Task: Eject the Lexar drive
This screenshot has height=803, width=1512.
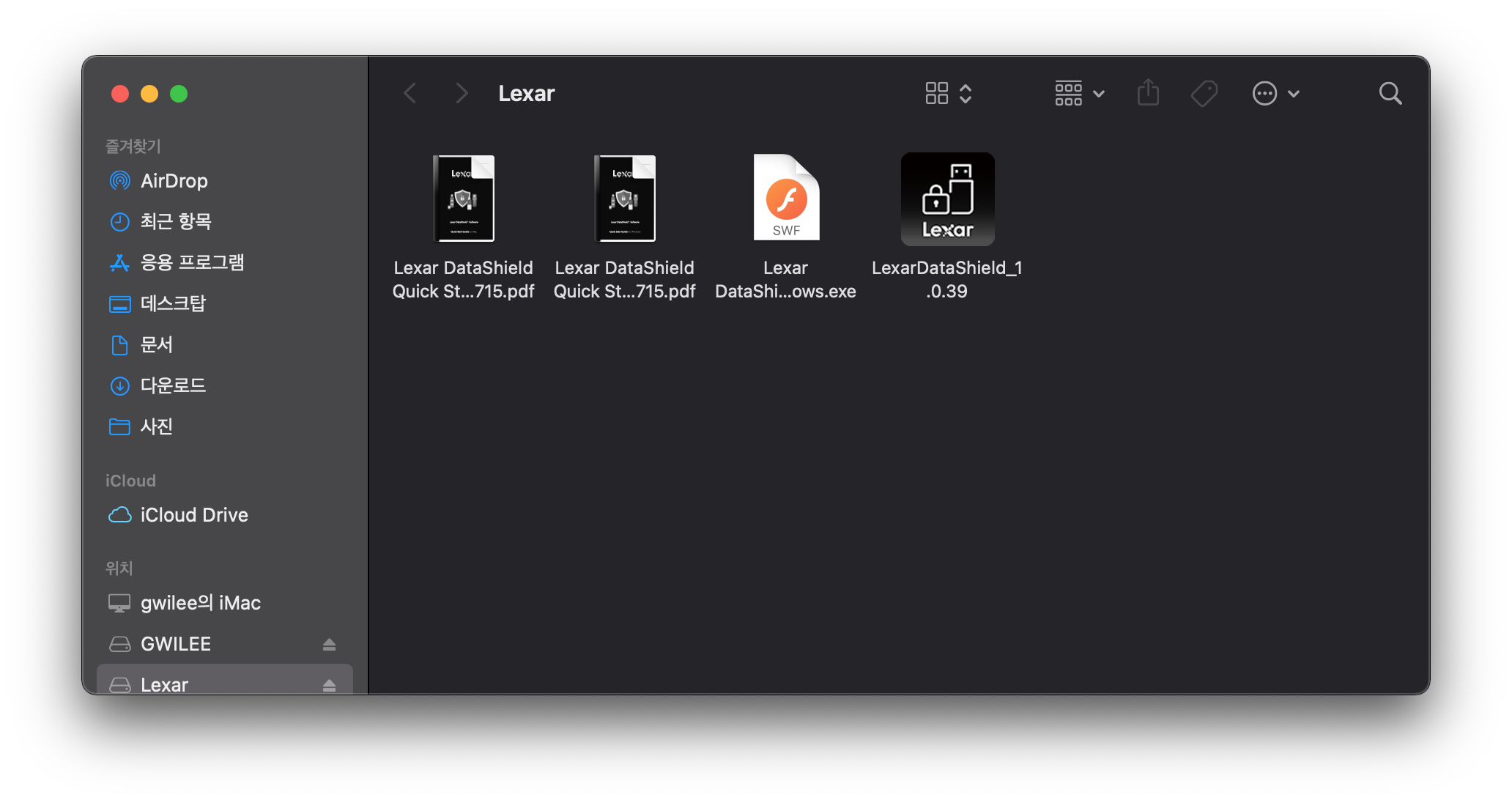Action: [x=329, y=684]
